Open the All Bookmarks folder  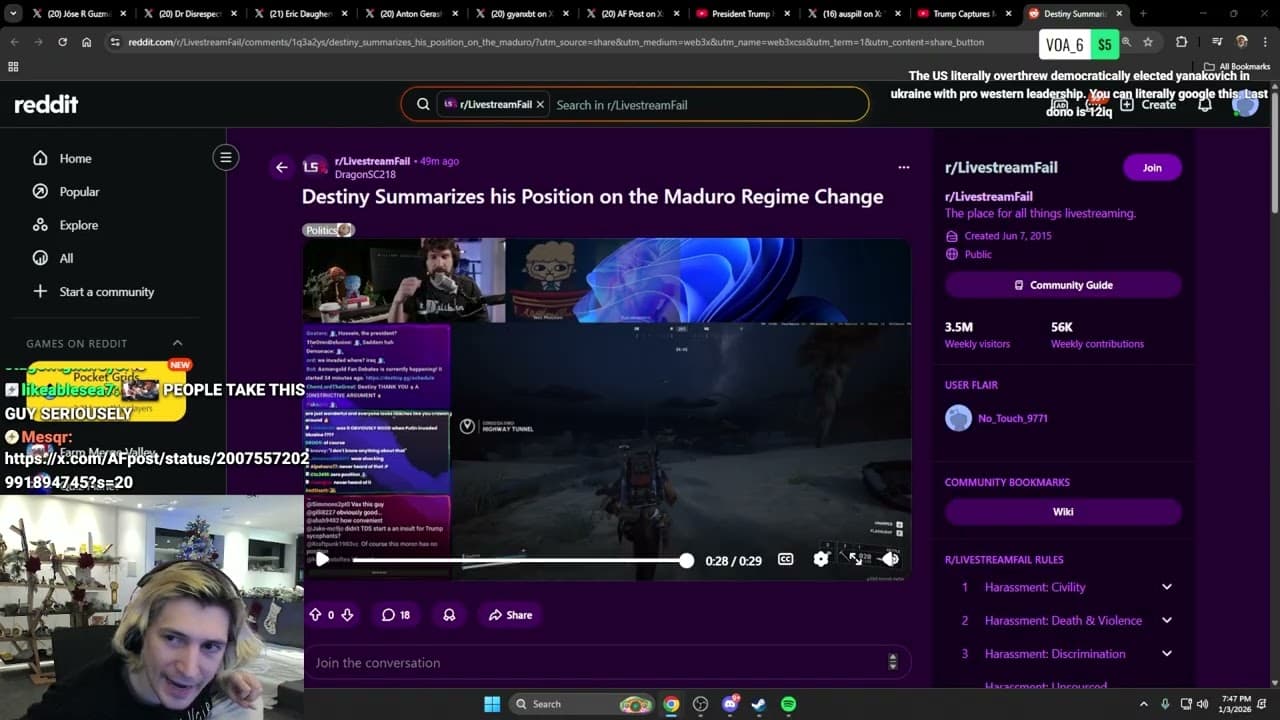point(1237,67)
